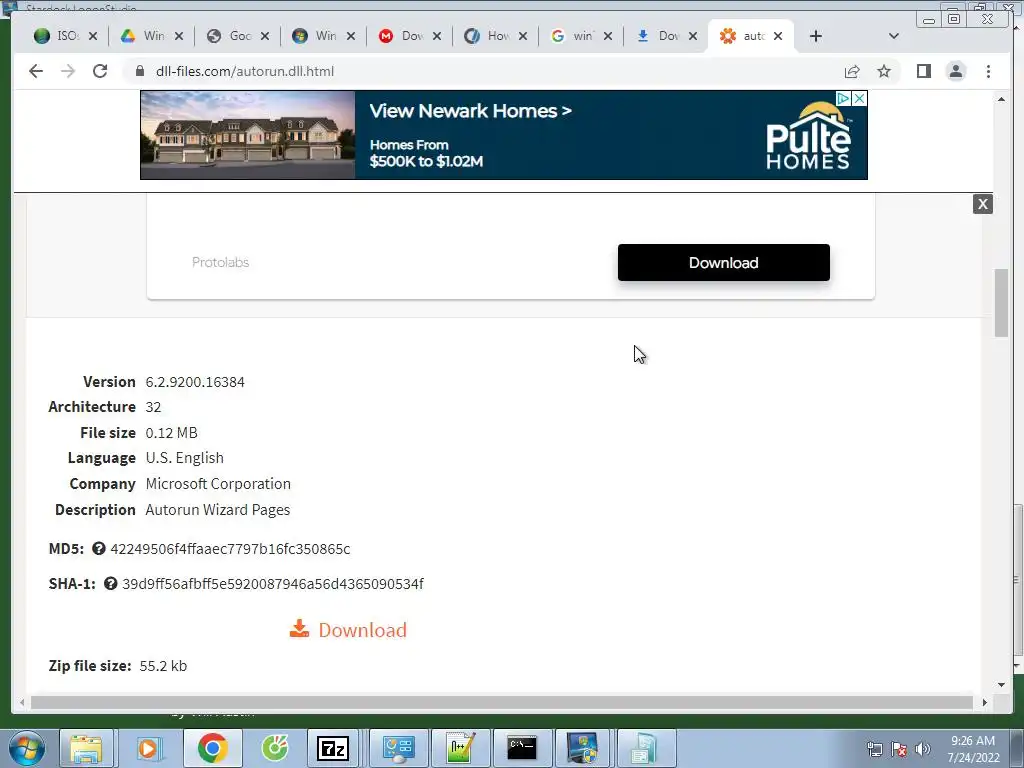Click the orange Download link

coord(362,630)
